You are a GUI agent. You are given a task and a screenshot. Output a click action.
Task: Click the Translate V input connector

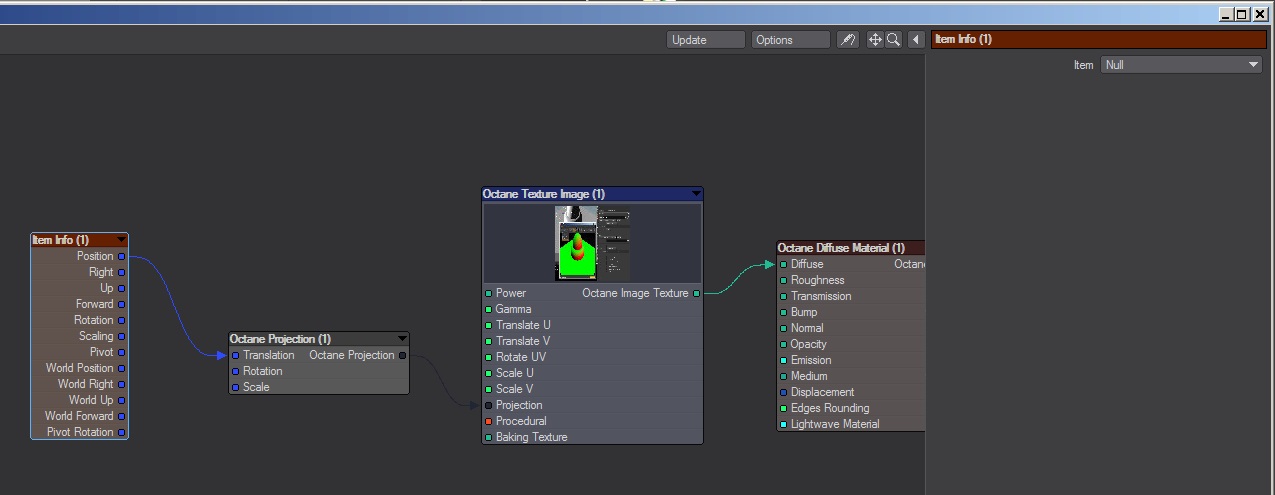(x=489, y=341)
